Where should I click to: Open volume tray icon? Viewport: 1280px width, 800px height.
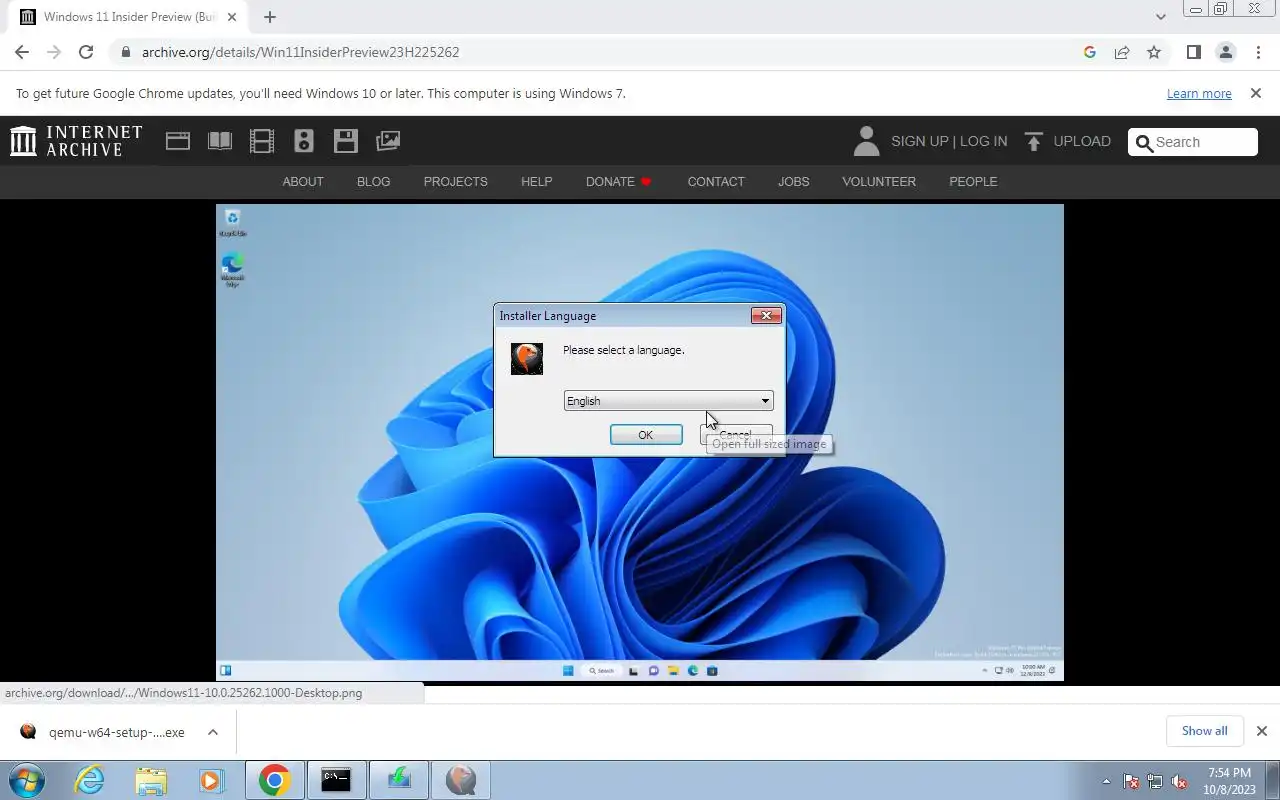[1179, 782]
